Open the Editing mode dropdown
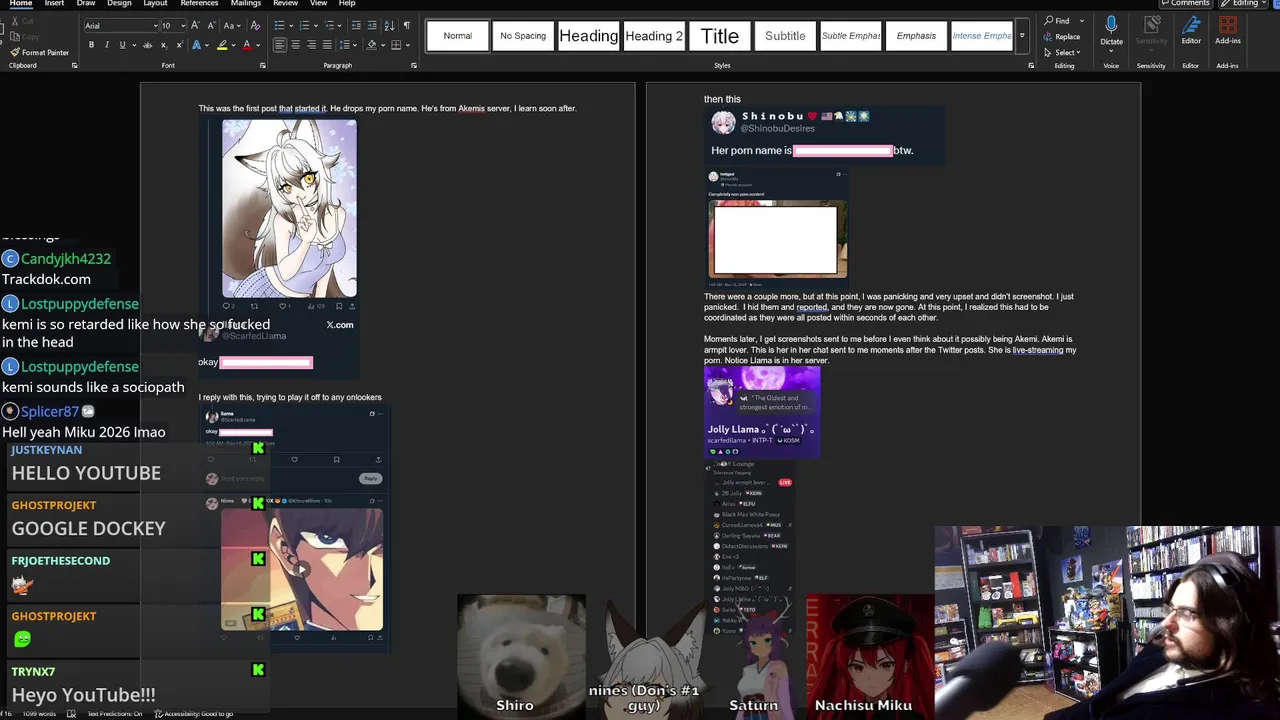The height and width of the screenshot is (720, 1280). [1245, 3]
